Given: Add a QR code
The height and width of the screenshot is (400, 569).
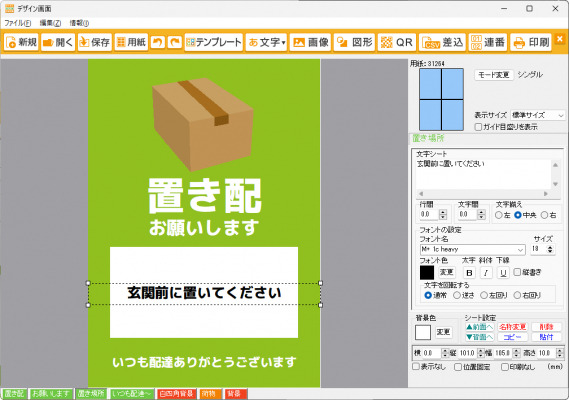Looking at the screenshot, I should [397, 42].
